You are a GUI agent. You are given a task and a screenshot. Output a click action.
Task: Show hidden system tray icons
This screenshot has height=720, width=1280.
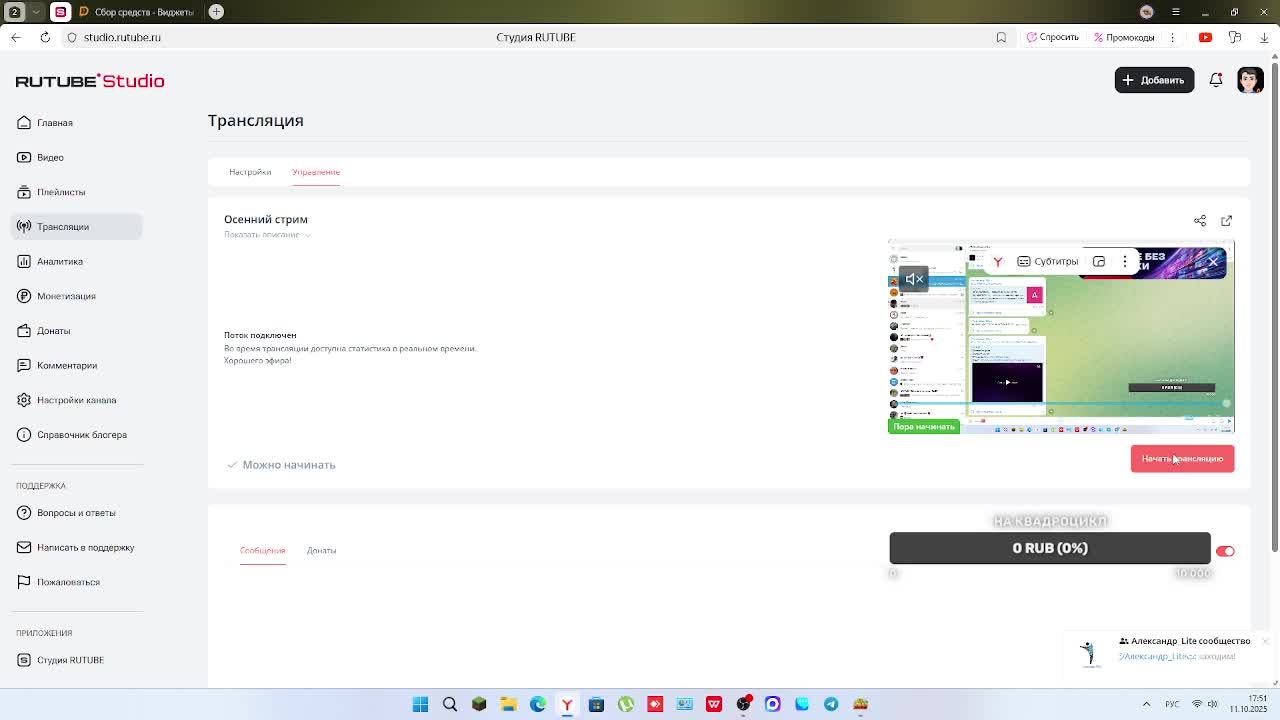point(1146,704)
